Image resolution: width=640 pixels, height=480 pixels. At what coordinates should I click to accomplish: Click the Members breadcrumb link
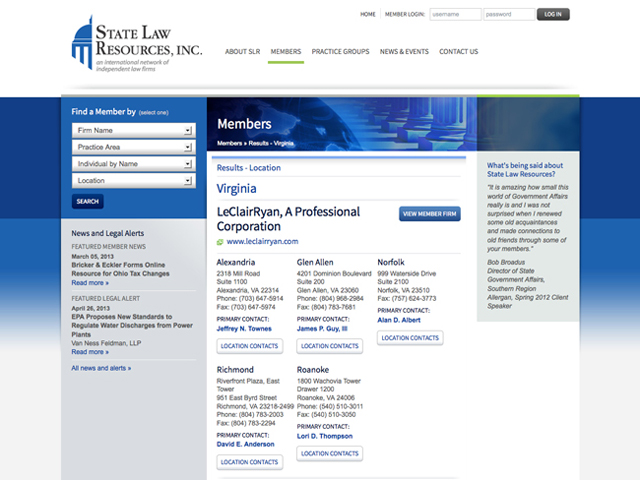(229, 143)
